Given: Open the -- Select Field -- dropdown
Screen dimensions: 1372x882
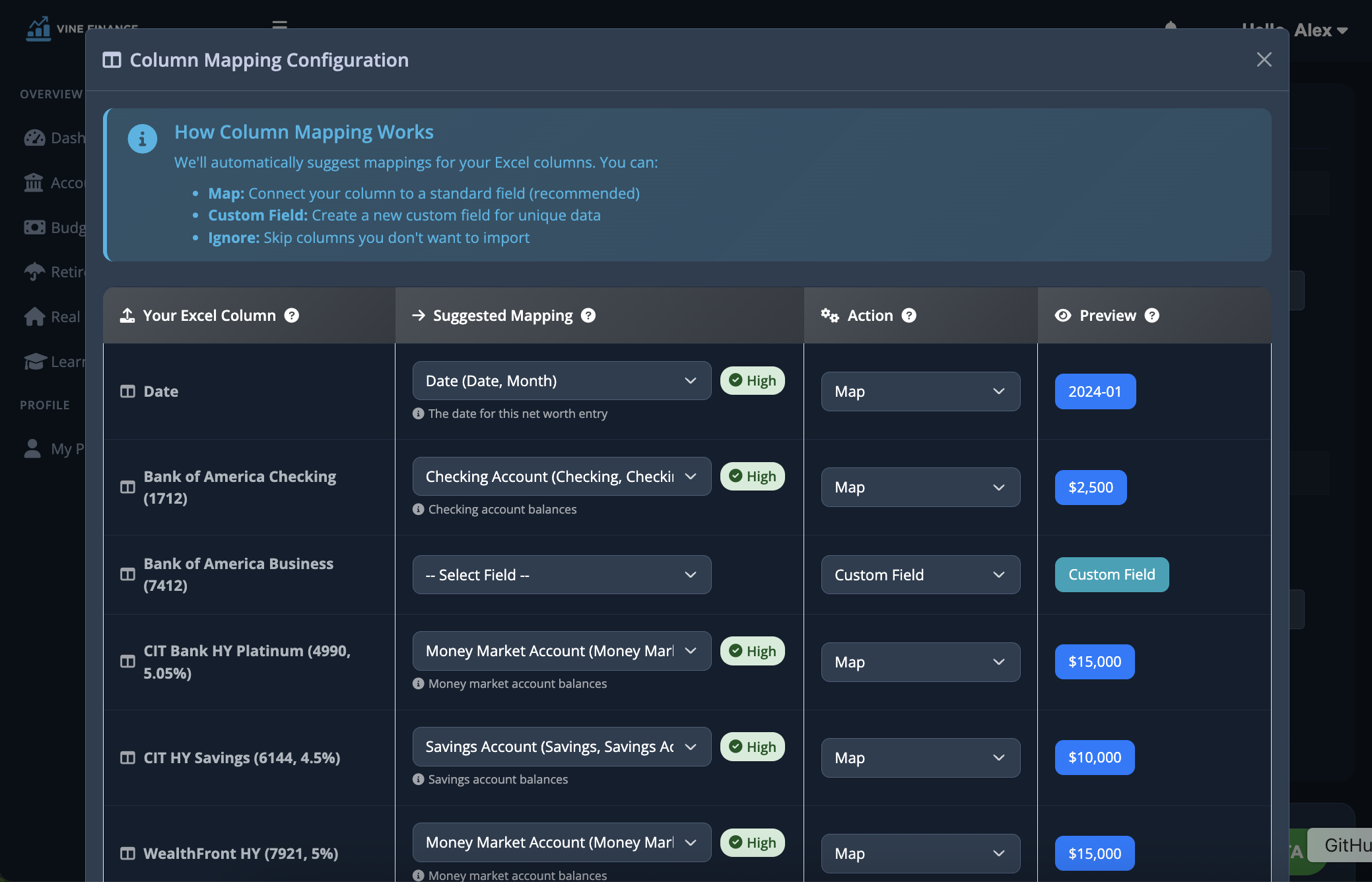Looking at the screenshot, I should click(562, 574).
